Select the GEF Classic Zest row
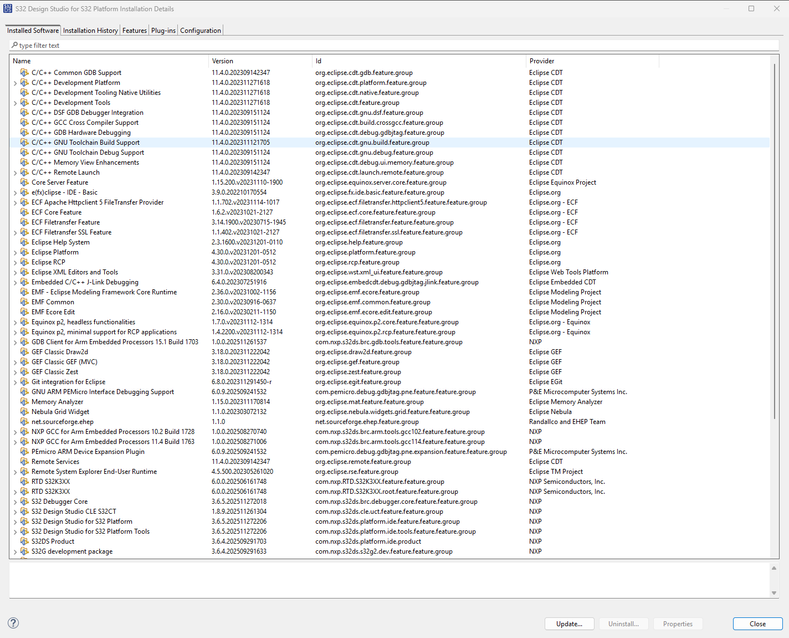Screen dimensions: 789x638 (390, 372)
